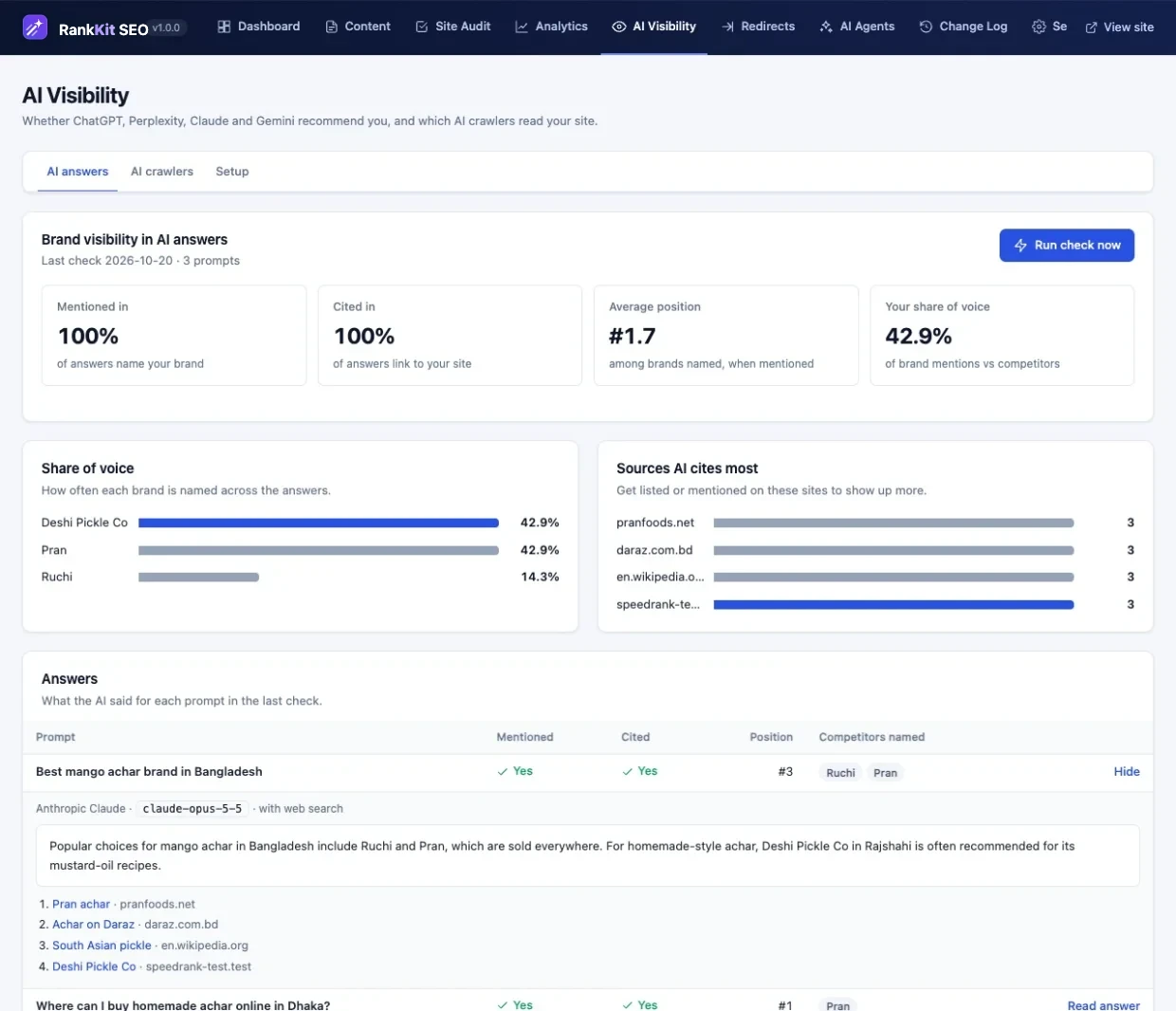Click the Analytics chart icon
1176x1011 pixels.
[522, 27]
